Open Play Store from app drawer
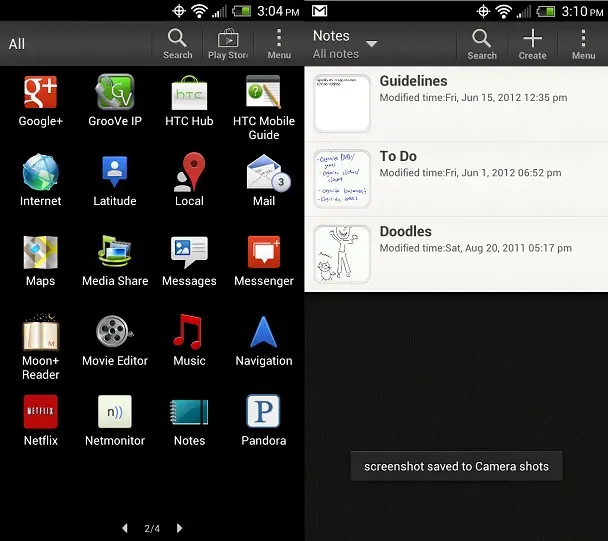 point(228,44)
